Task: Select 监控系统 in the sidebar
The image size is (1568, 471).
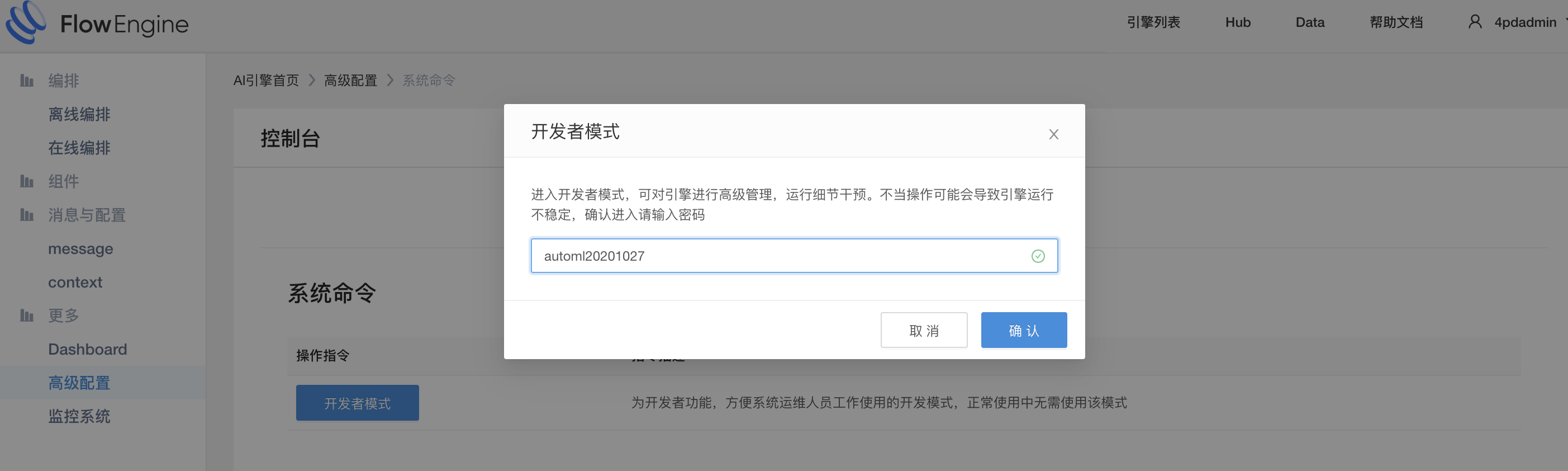Action: (x=79, y=416)
